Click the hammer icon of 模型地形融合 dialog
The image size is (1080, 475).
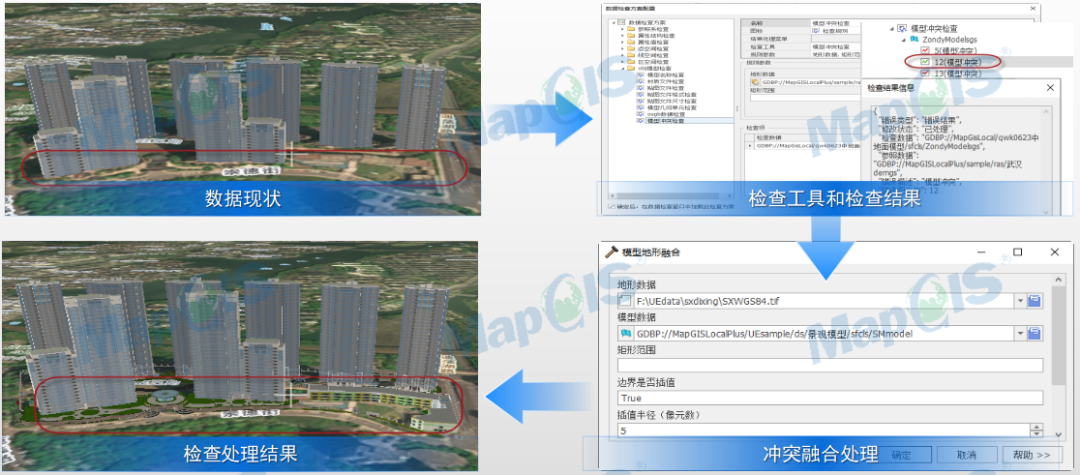point(611,252)
